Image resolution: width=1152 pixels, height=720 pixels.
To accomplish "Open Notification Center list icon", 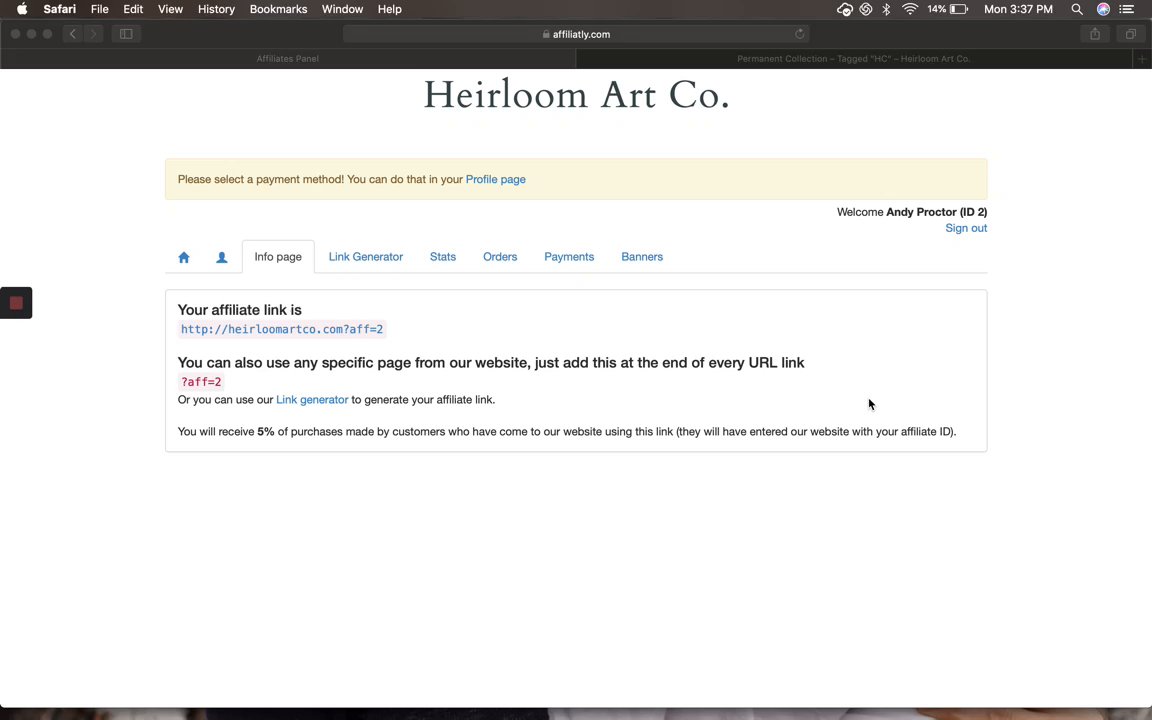I will point(1126,9).
